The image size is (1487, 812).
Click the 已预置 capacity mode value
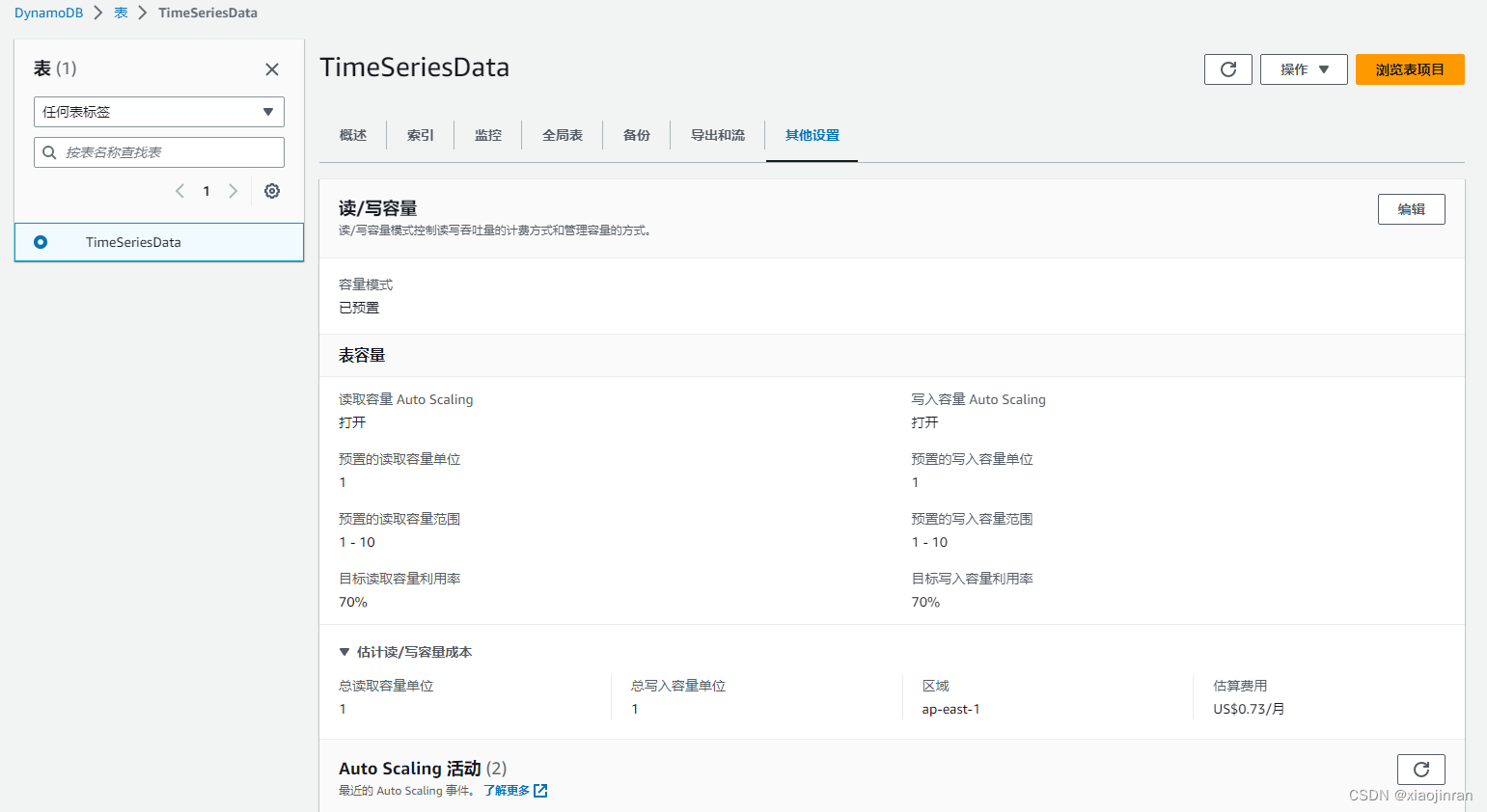(x=359, y=308)
